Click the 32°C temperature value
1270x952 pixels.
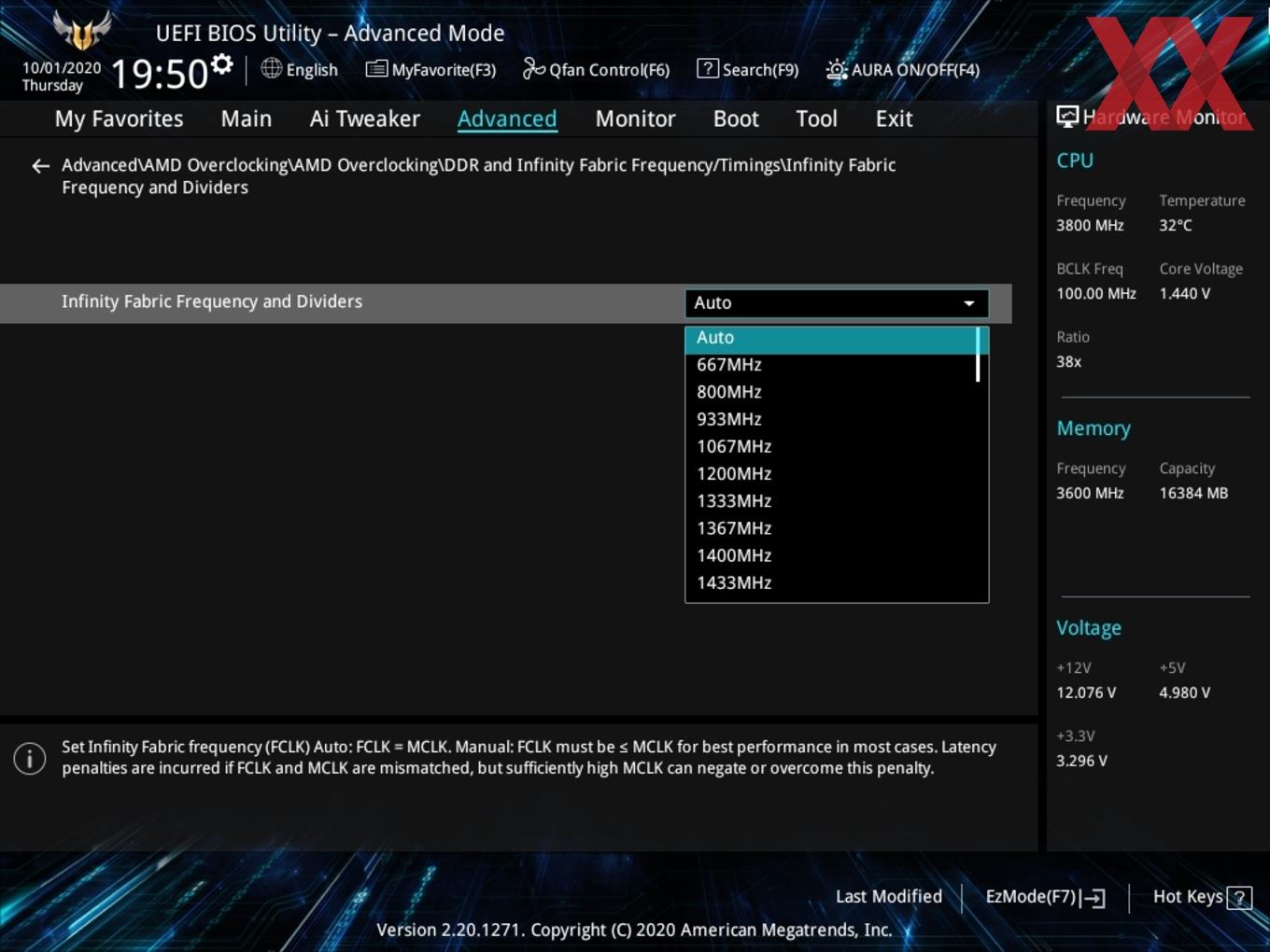click(1176, 225)
